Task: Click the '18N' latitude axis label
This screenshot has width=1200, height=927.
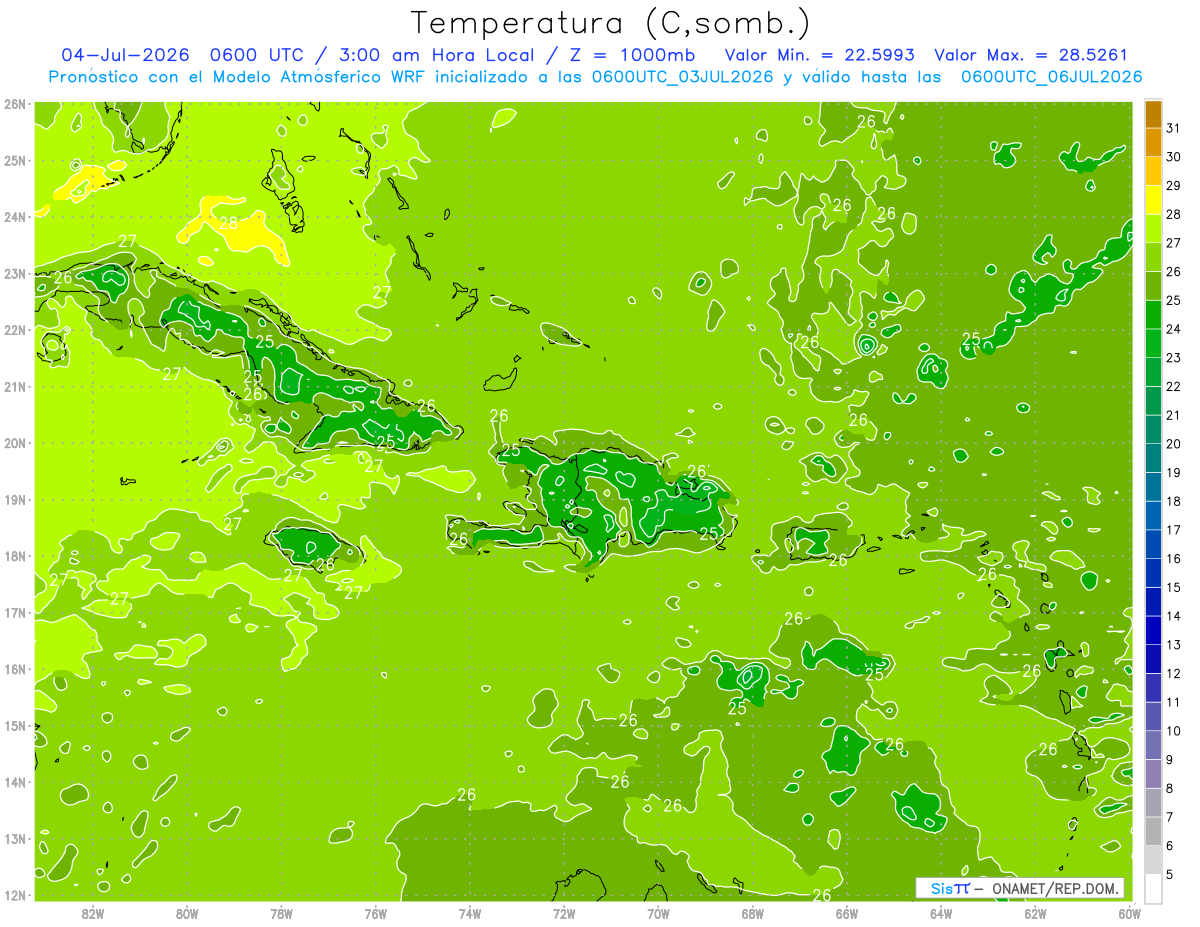Action: [15, 556]
